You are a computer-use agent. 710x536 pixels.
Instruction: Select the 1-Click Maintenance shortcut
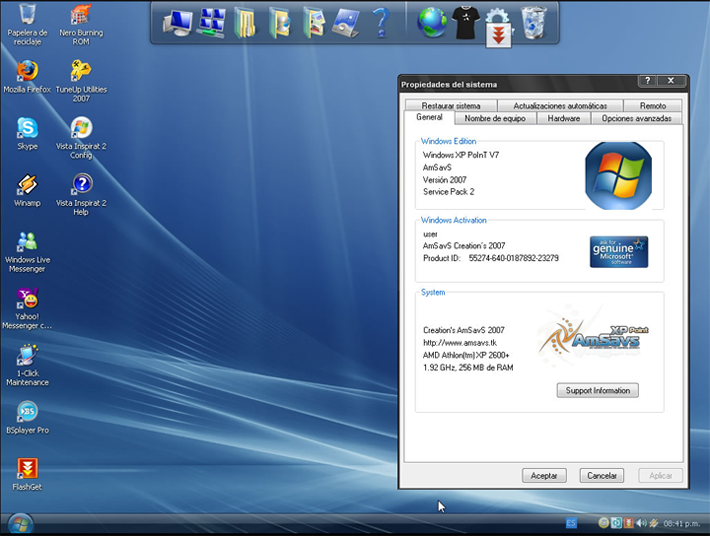pyautogui.click(x=27, y=365)
